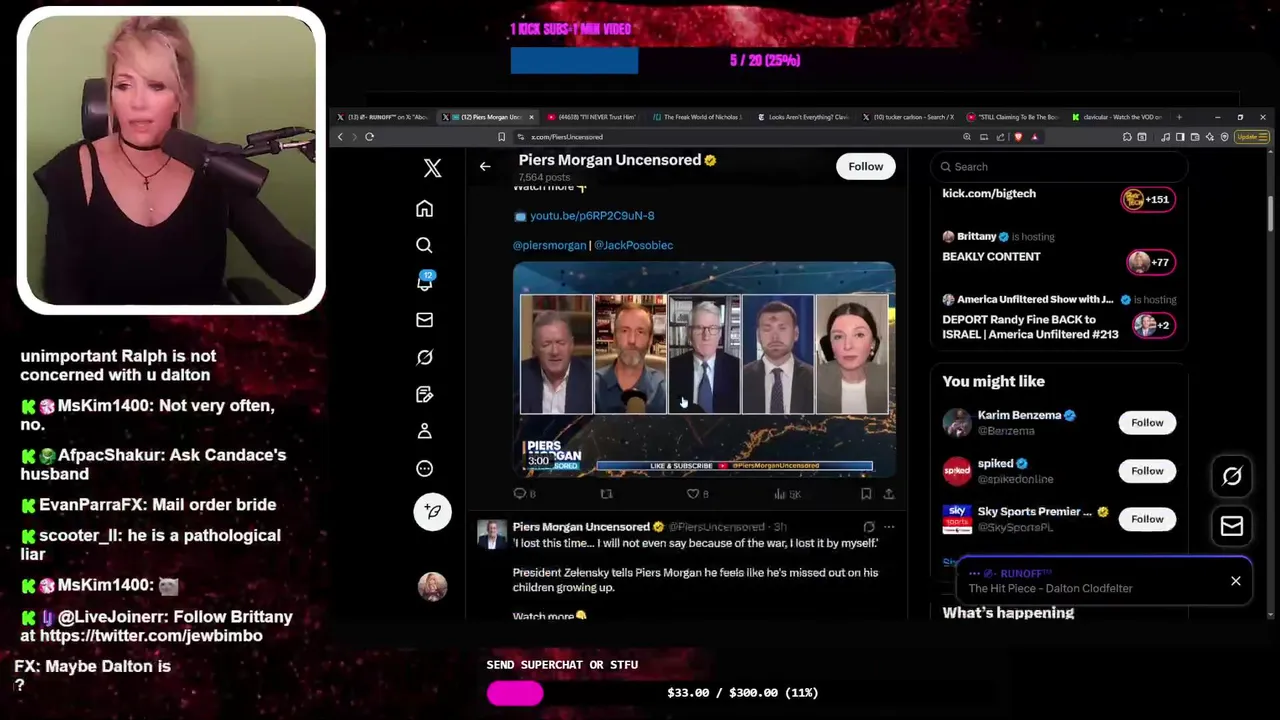Close the RUNOFF Hit Piece popup
The height and width of the screenshot is (720, 1280).
[x=1236, y=581]
